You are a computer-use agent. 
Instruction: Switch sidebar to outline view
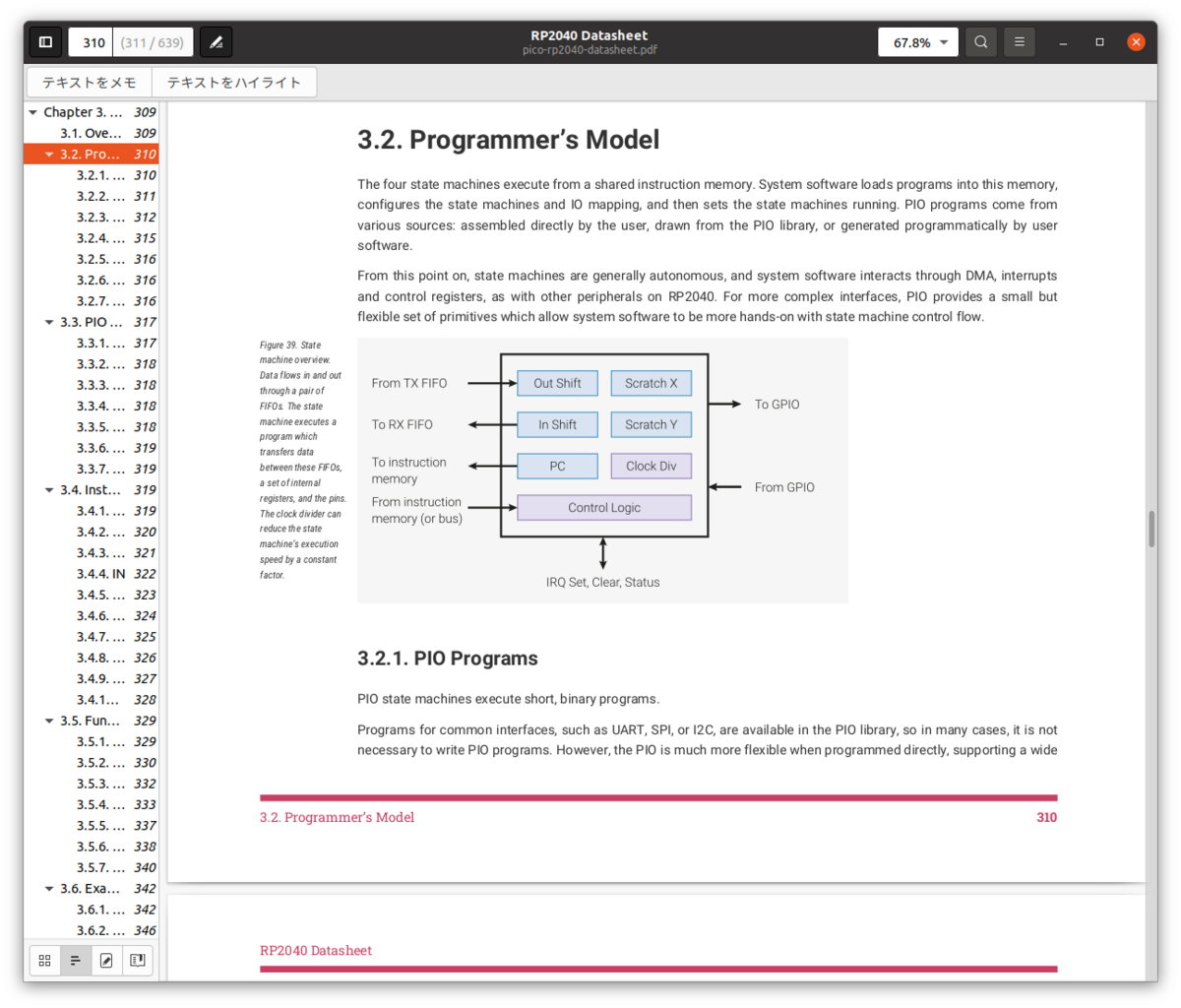click(75, 960)
